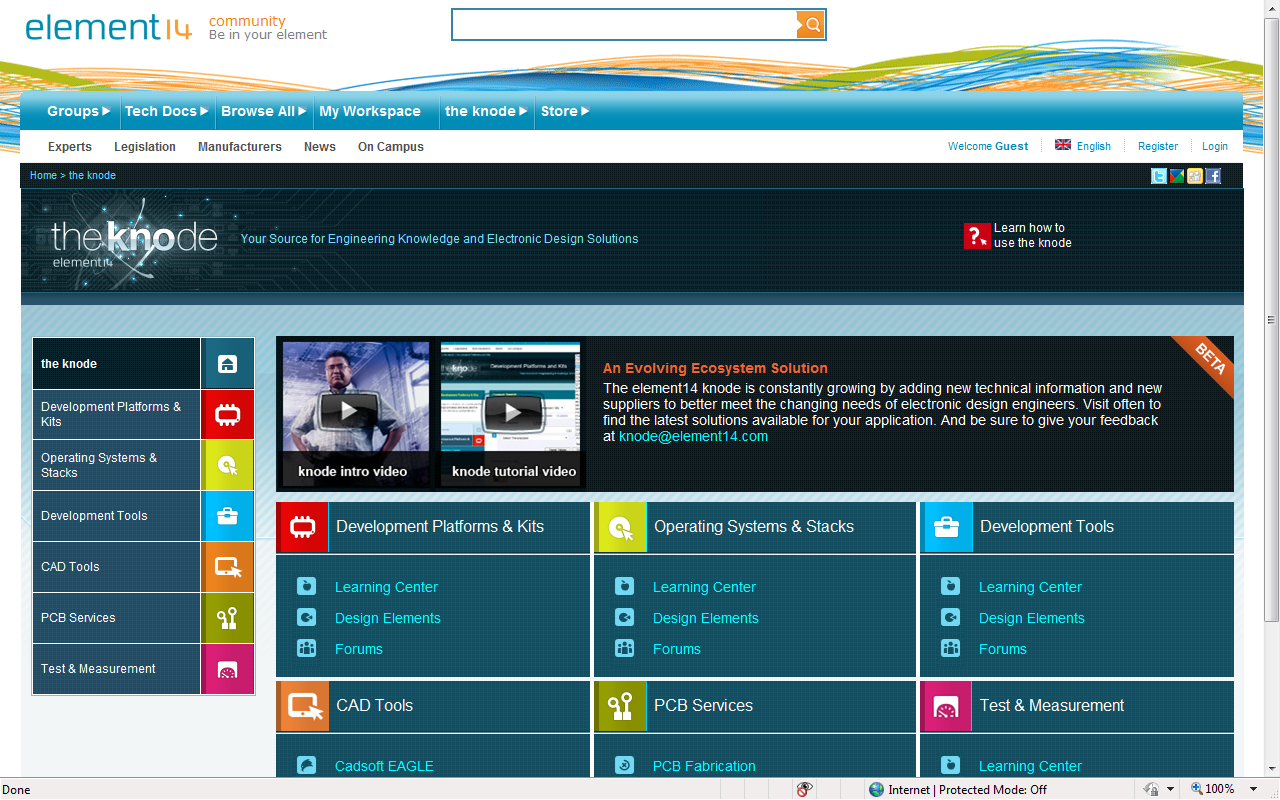Select My Workspace in navigation bar
This screenshot has width=1280, height=800.
(370, 111)
